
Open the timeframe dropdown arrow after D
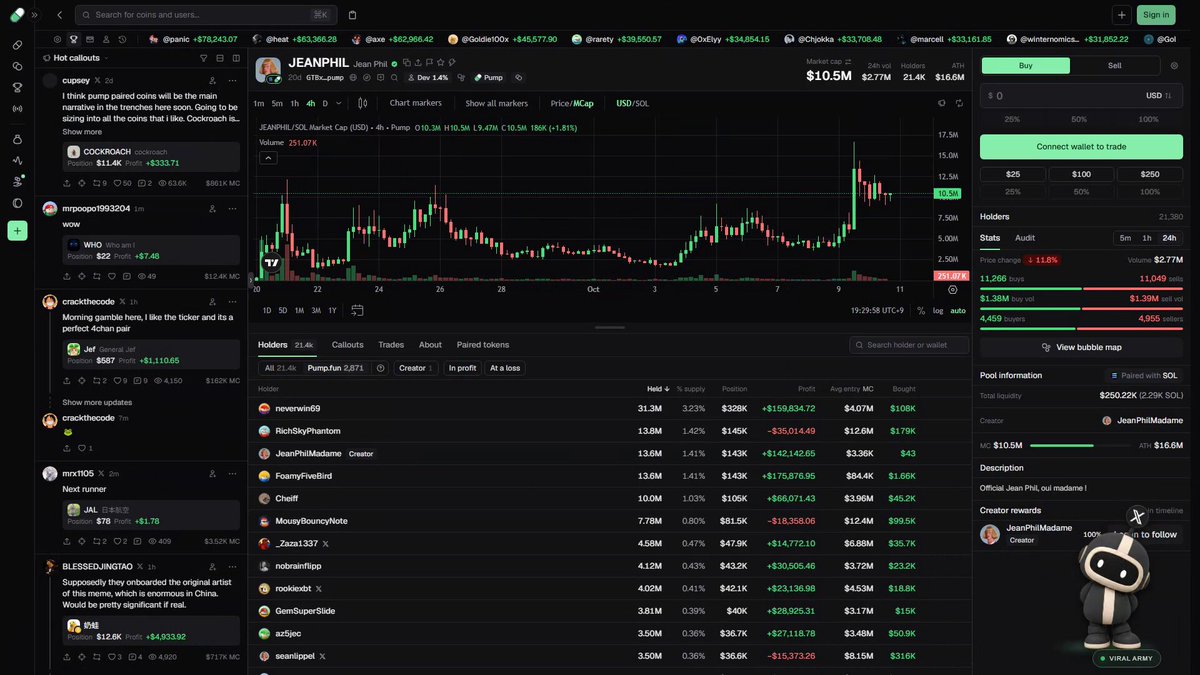[338, 103]
